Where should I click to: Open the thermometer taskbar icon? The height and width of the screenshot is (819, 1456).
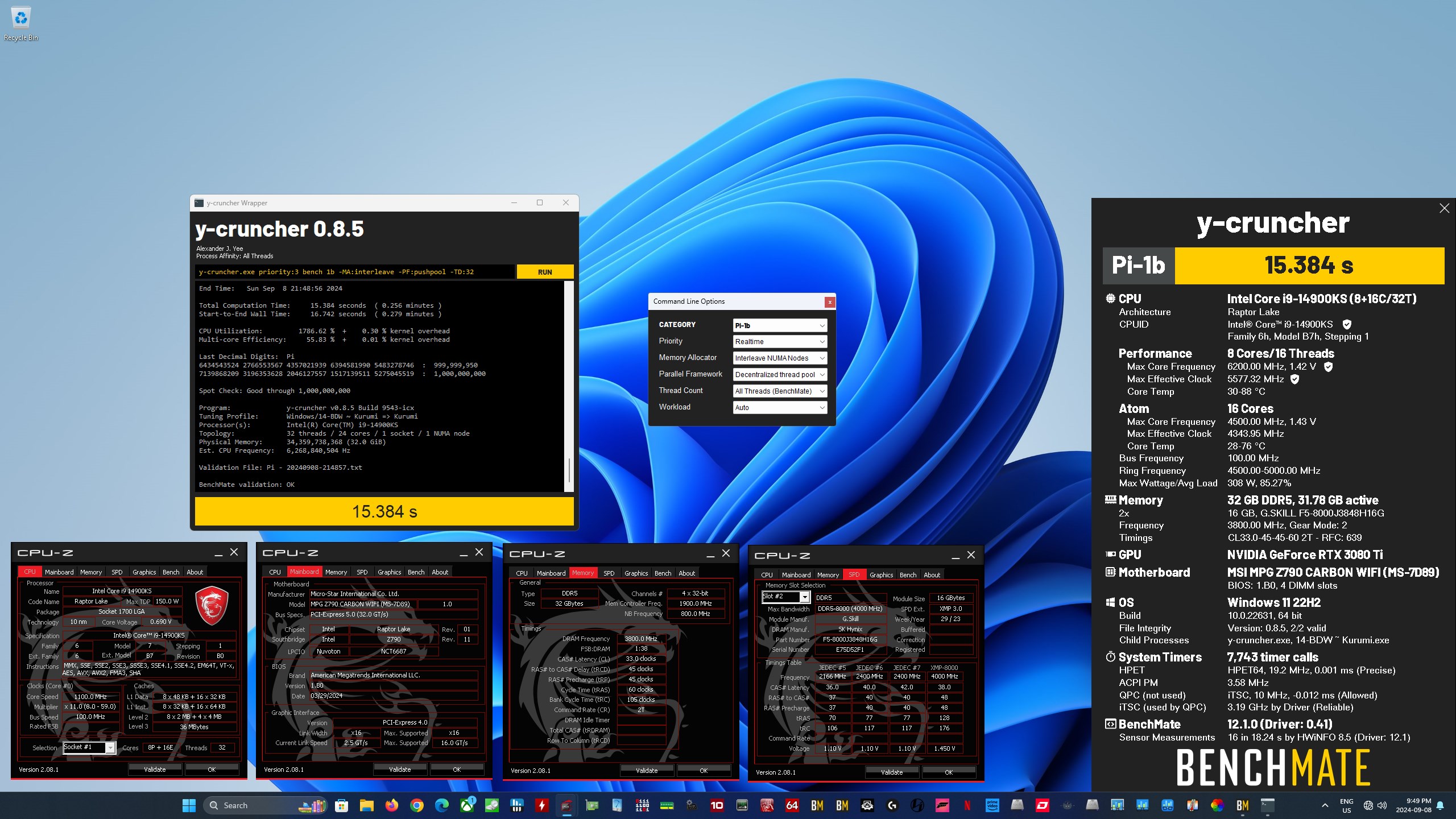tap(1192, 805)
